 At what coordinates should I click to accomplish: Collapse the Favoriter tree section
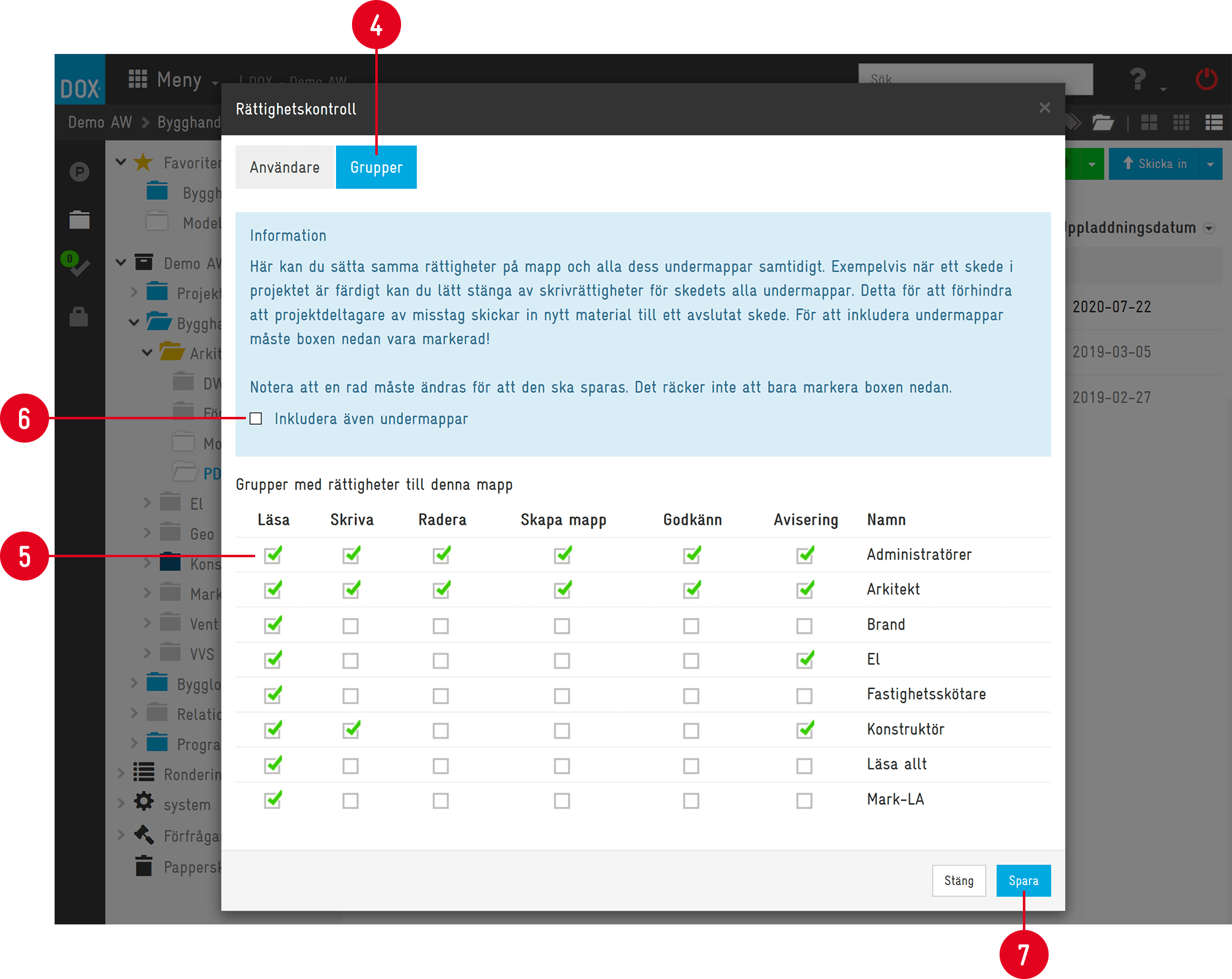coord(121,162)
